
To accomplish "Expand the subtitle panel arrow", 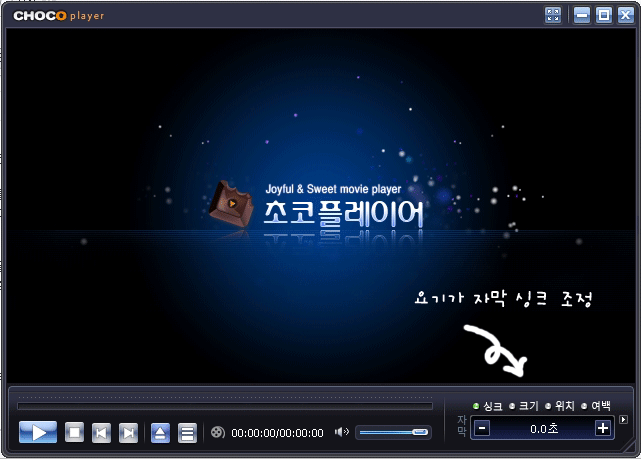I will 623,420.
